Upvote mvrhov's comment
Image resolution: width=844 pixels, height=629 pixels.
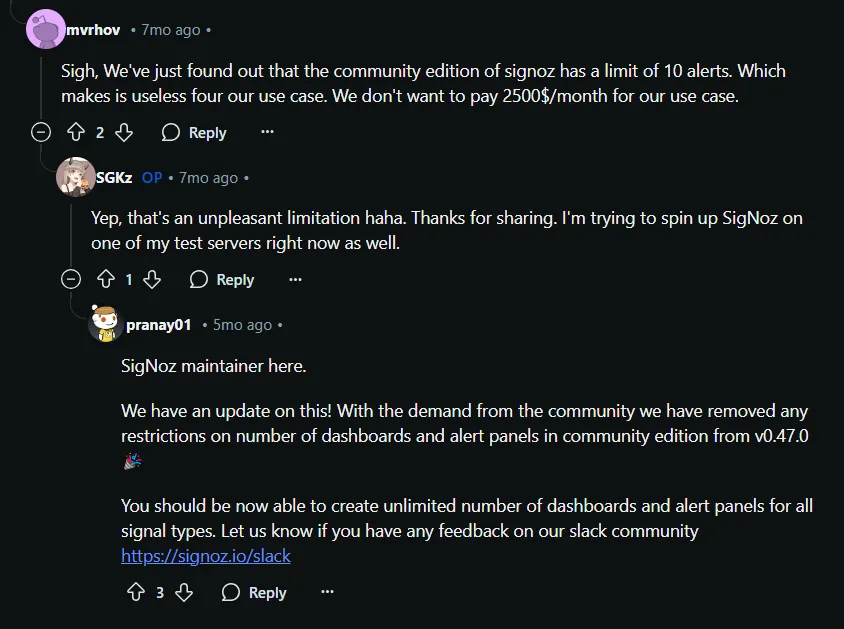pyautogui.click(x=75, y=132)
